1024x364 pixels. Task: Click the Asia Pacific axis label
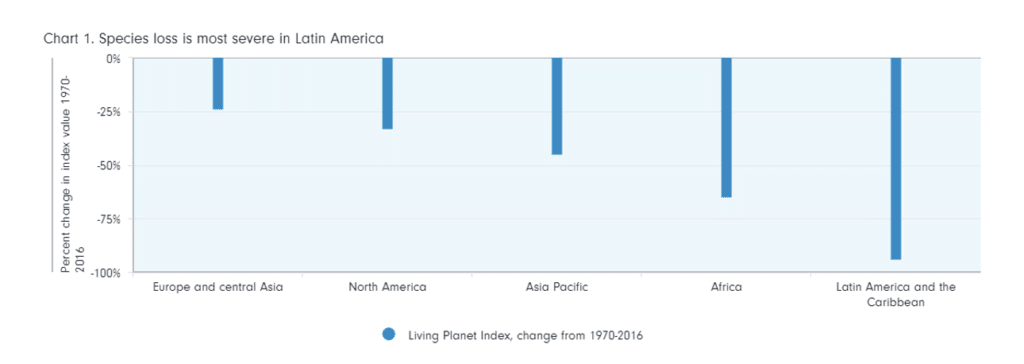(x=556, y=287)
